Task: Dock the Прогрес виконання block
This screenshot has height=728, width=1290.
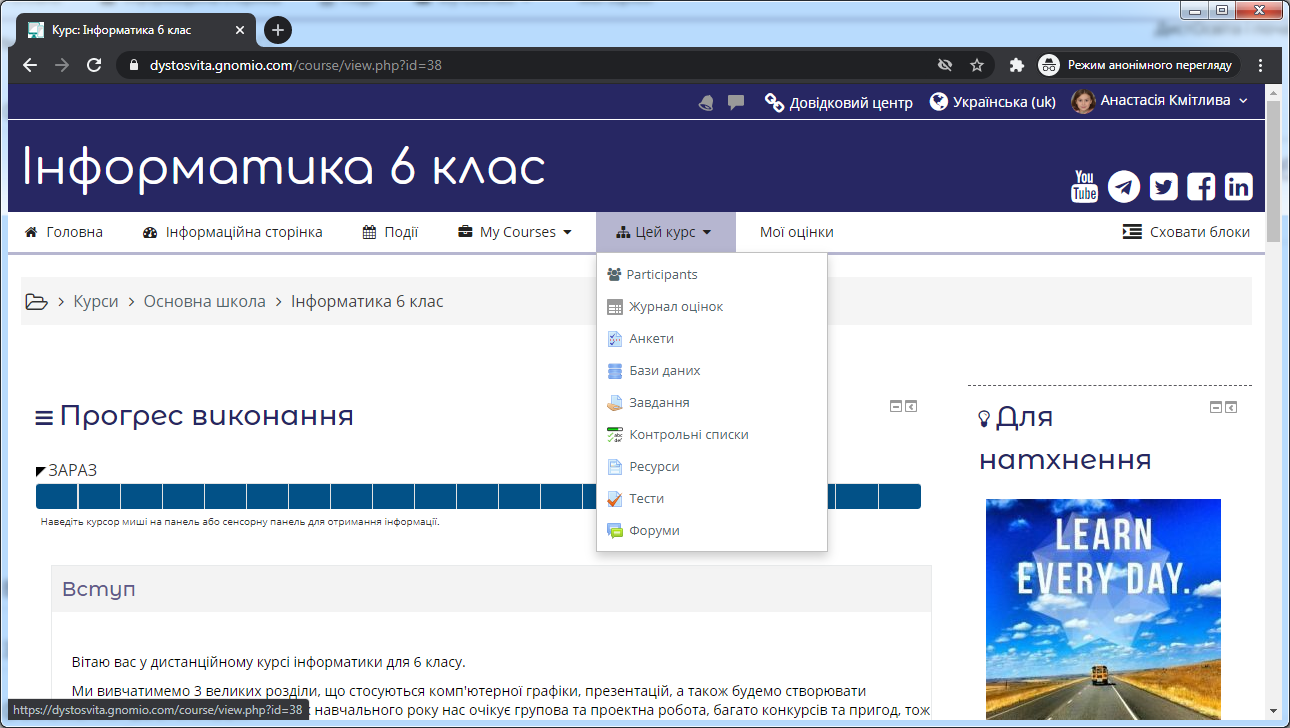Action: click(911, 407)
